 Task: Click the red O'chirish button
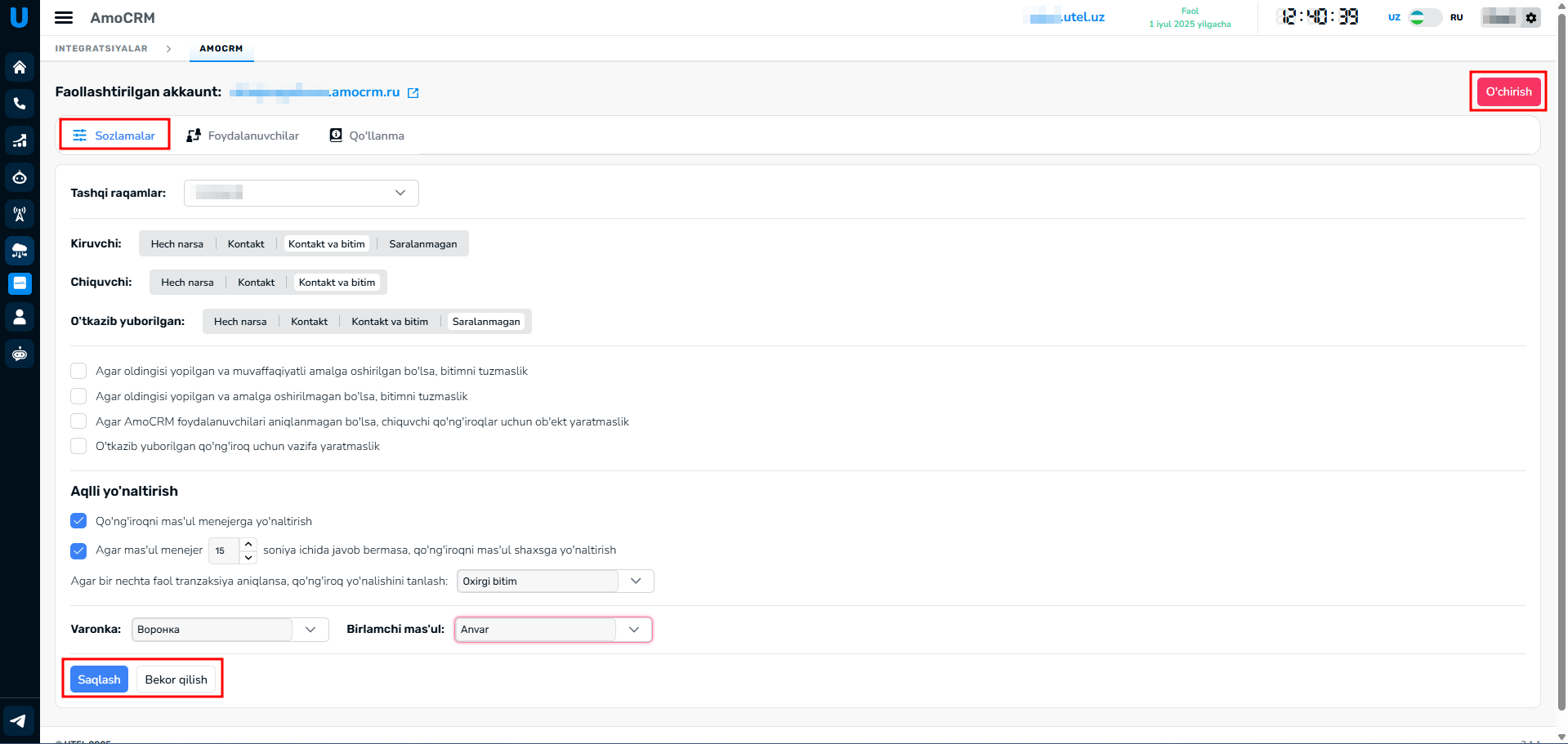coord(1508,91)
